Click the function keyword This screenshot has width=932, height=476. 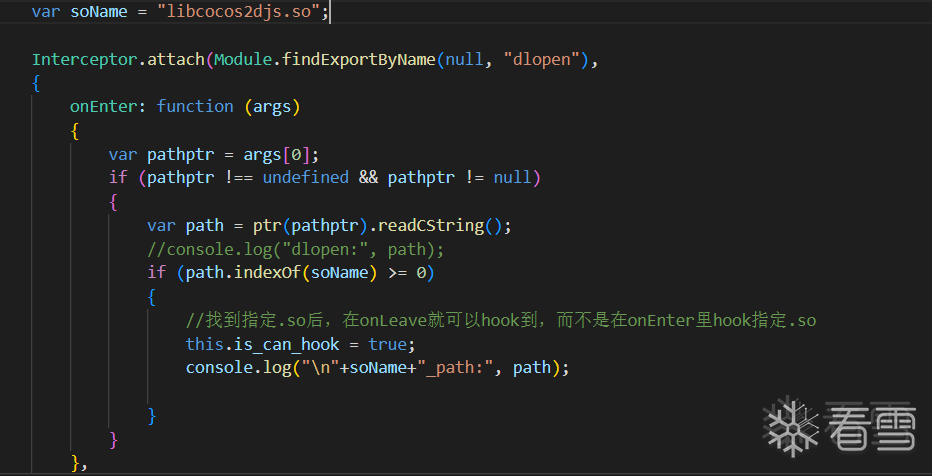(x=195, y=106)
